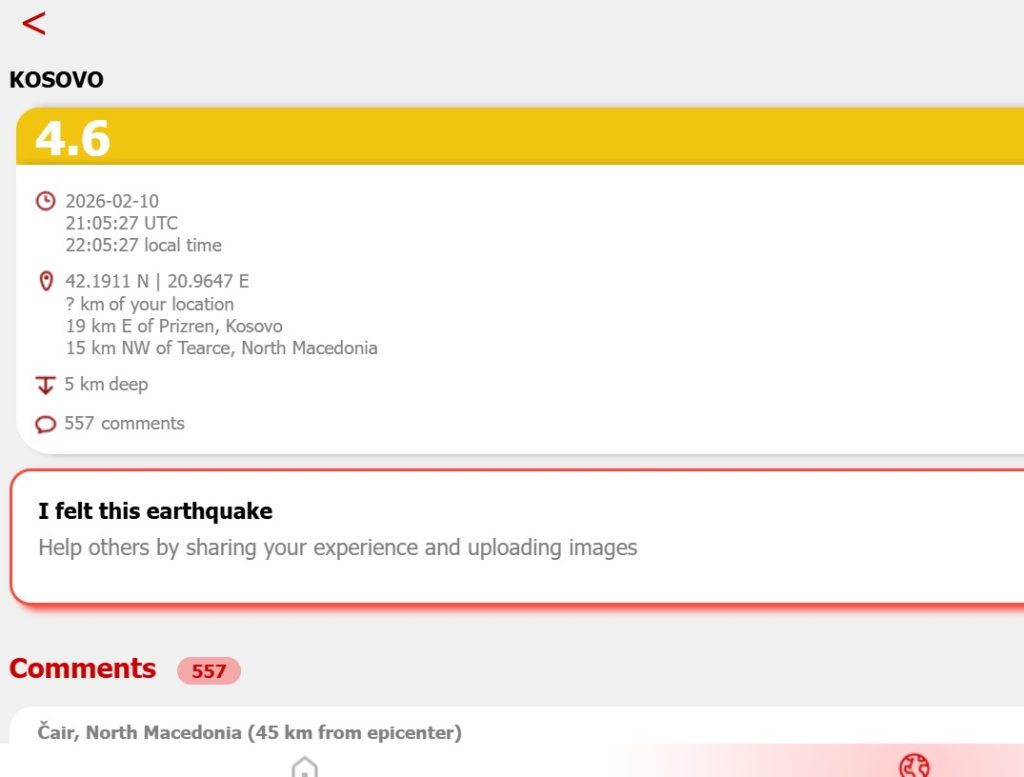Click the red Comments section heading
Screen dimensions: 1024x777
click(x=83, y=669)
